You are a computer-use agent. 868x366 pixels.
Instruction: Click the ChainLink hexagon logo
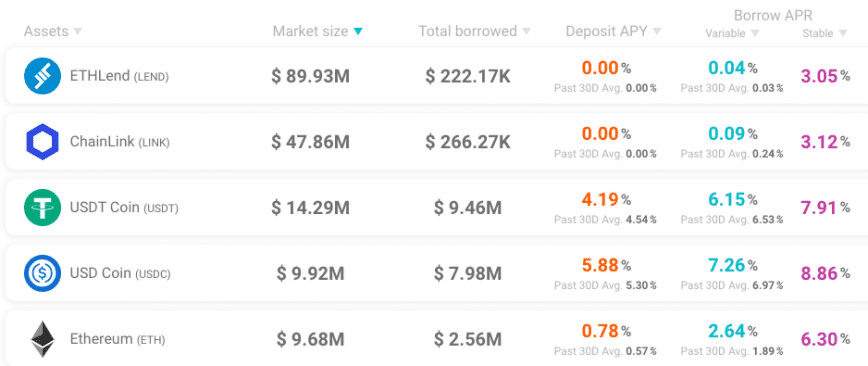click(x=42, y=142)
